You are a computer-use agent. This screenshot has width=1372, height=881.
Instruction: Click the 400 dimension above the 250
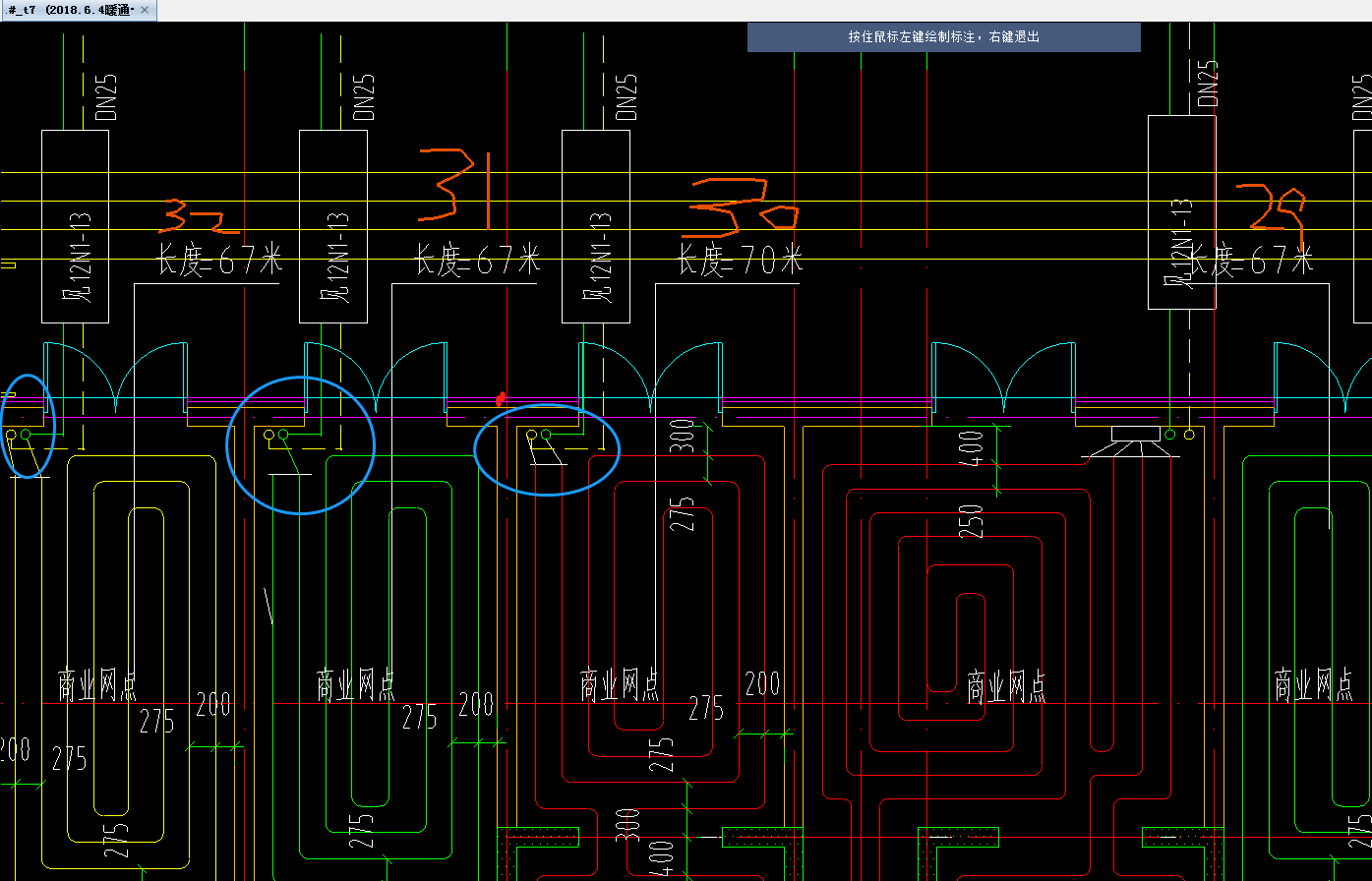pos(972,450)
